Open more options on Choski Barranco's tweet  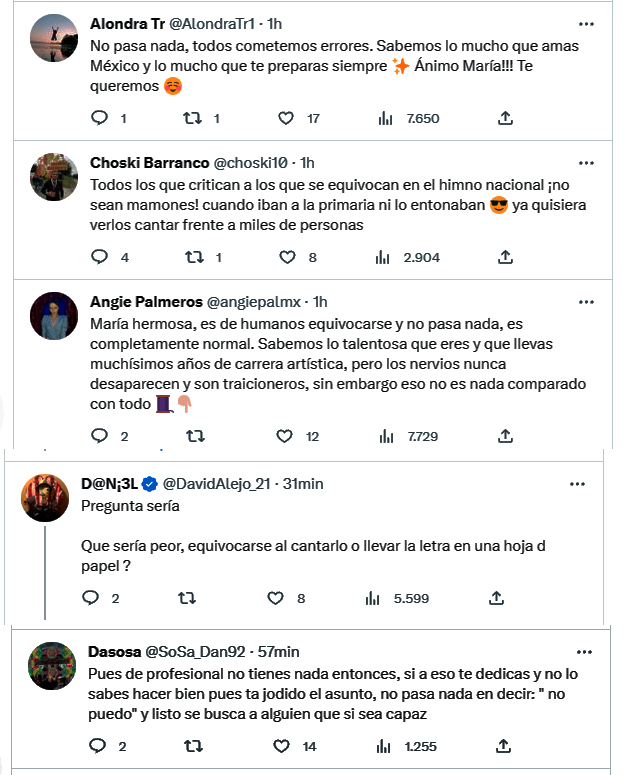click(586, 162)
